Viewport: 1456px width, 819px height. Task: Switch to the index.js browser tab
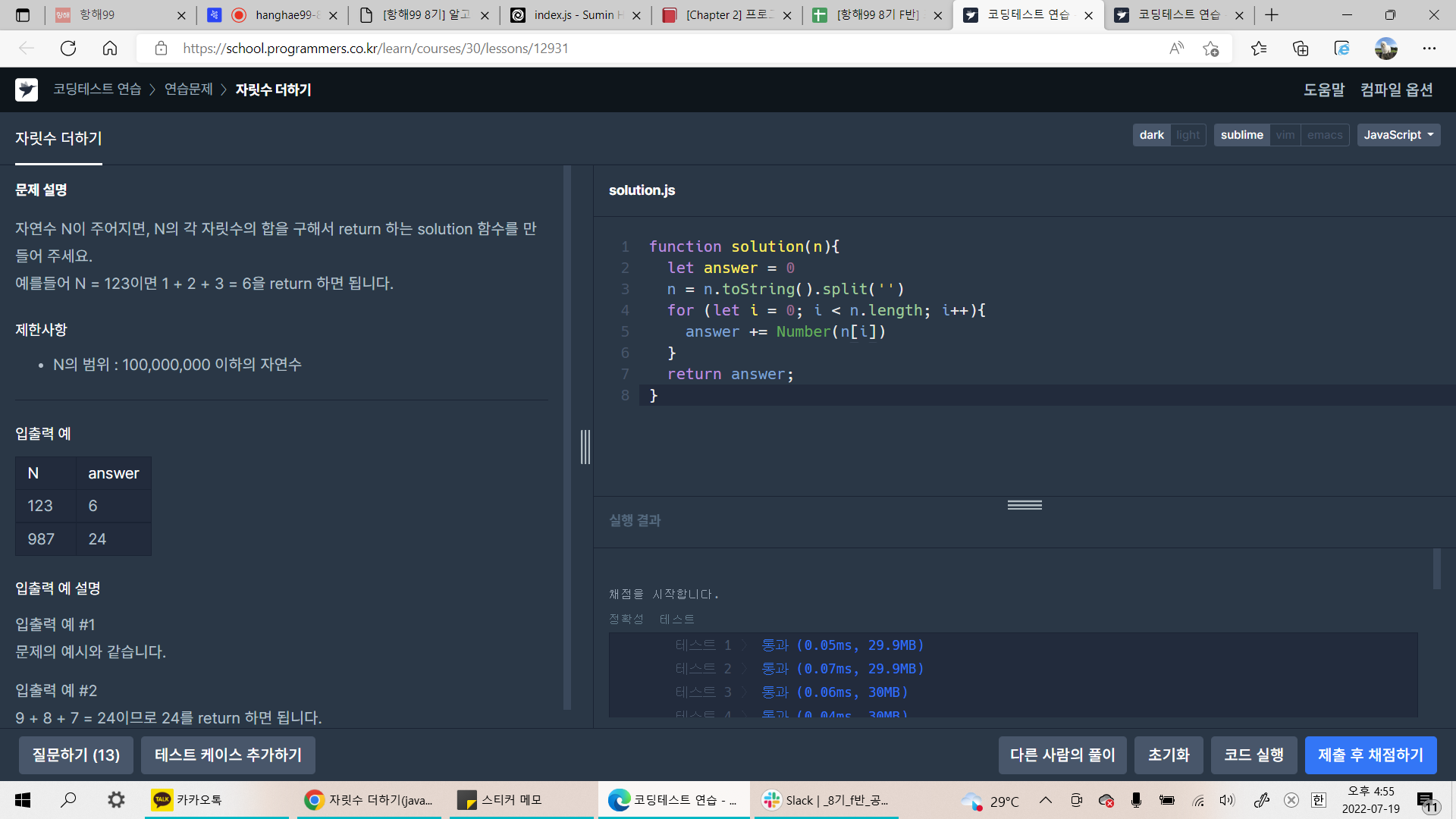point(573,15)
